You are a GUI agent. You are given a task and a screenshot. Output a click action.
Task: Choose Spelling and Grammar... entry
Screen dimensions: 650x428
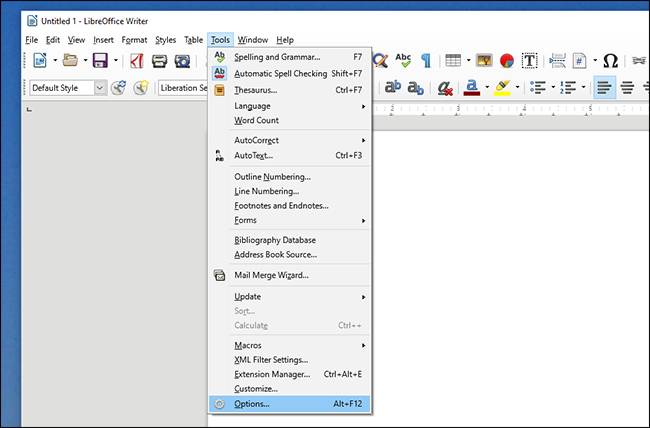289,57
